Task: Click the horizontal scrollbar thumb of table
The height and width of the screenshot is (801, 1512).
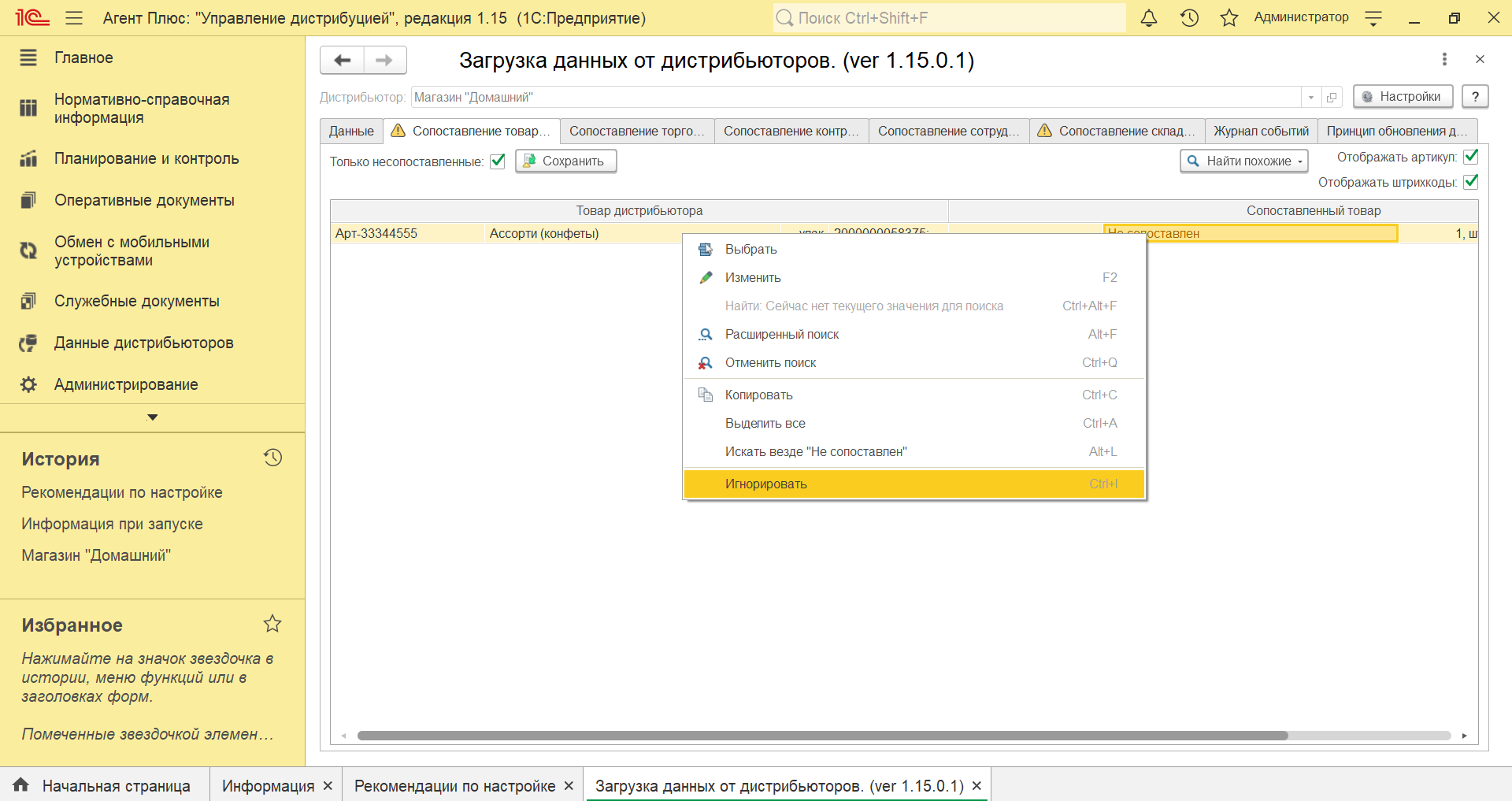Action: [x=822, y=736]
